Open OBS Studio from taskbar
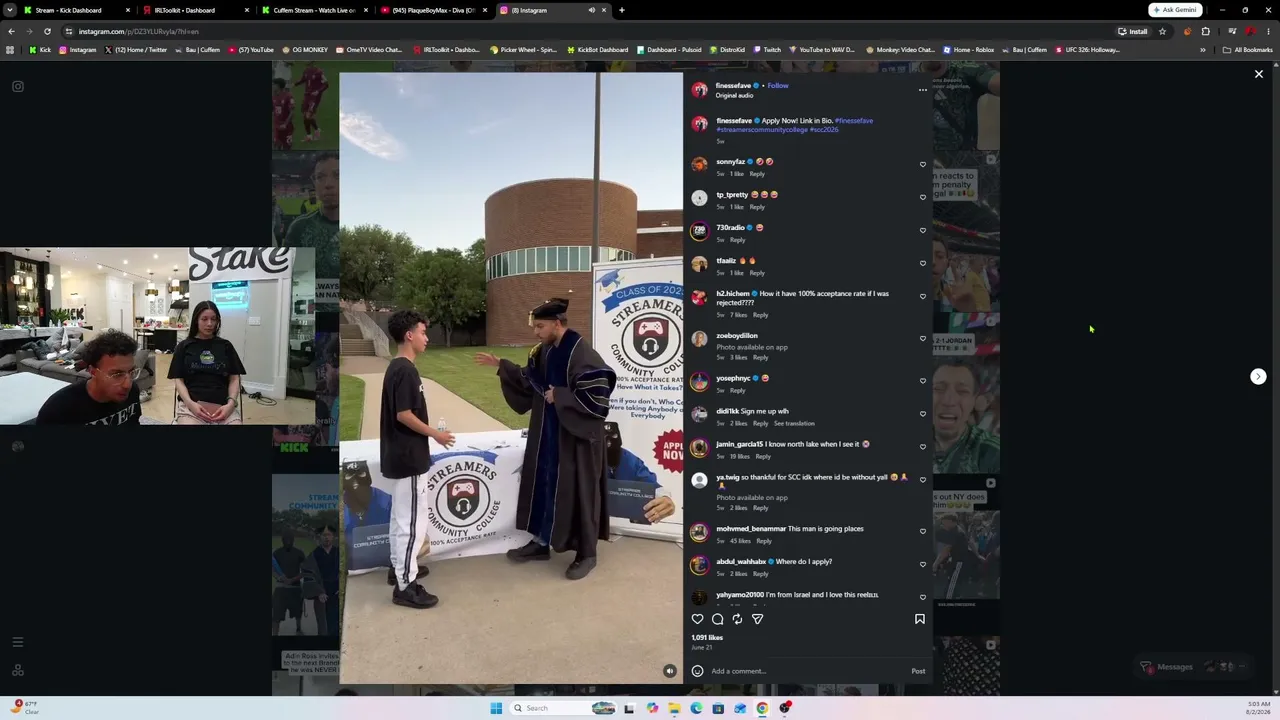1280x720 pixels. [x=786, y=708]
